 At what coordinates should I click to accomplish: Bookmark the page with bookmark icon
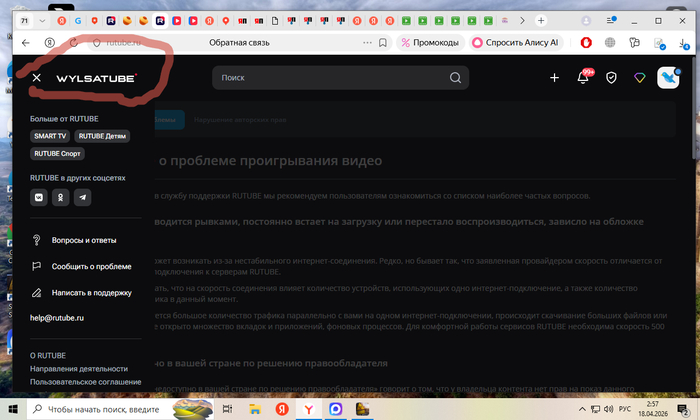point(383,43)
